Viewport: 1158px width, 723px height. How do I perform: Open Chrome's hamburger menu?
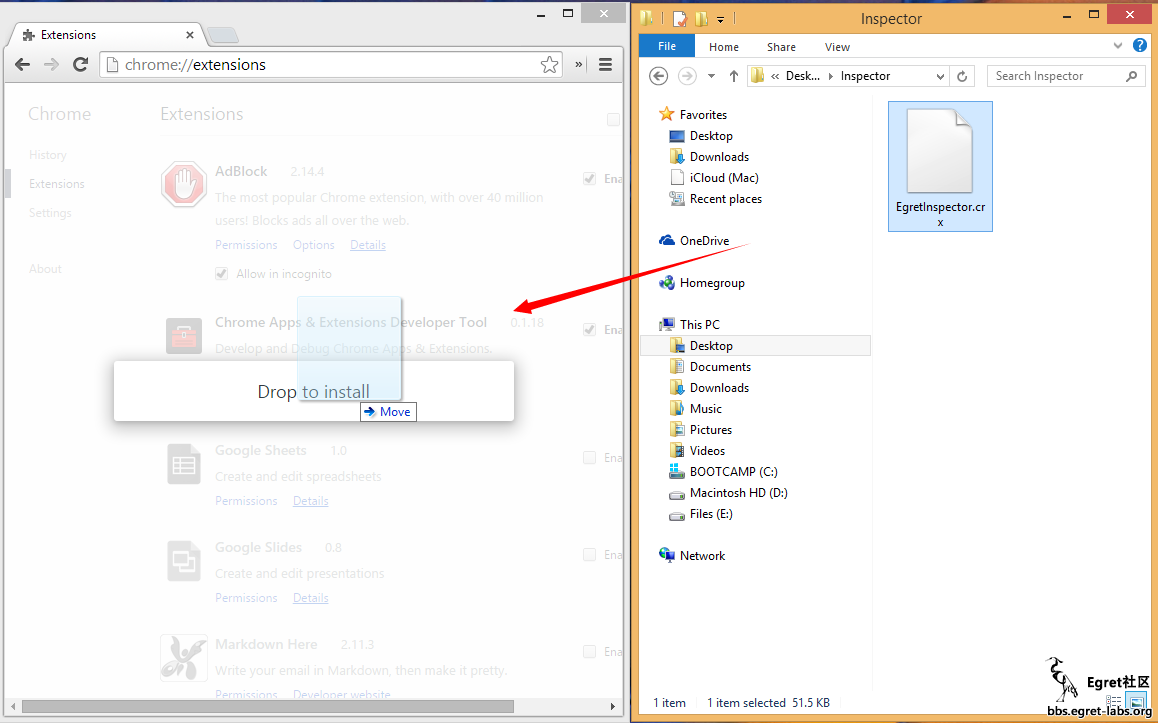[606, 64]
